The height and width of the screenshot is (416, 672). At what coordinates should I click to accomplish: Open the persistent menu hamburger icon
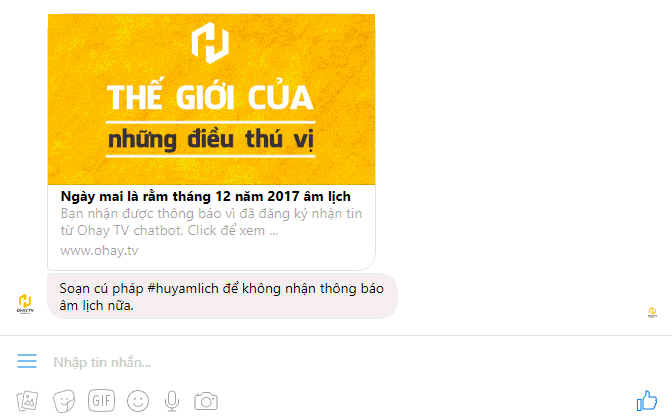coord(27,361)
